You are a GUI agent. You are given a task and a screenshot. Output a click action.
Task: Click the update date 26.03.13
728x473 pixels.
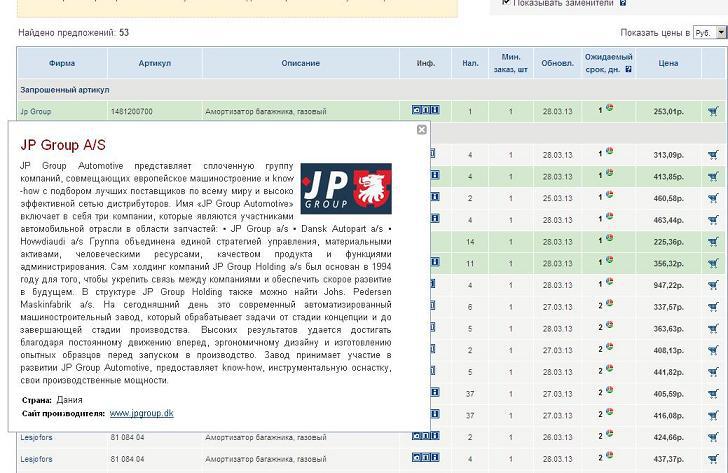[558, 437]
